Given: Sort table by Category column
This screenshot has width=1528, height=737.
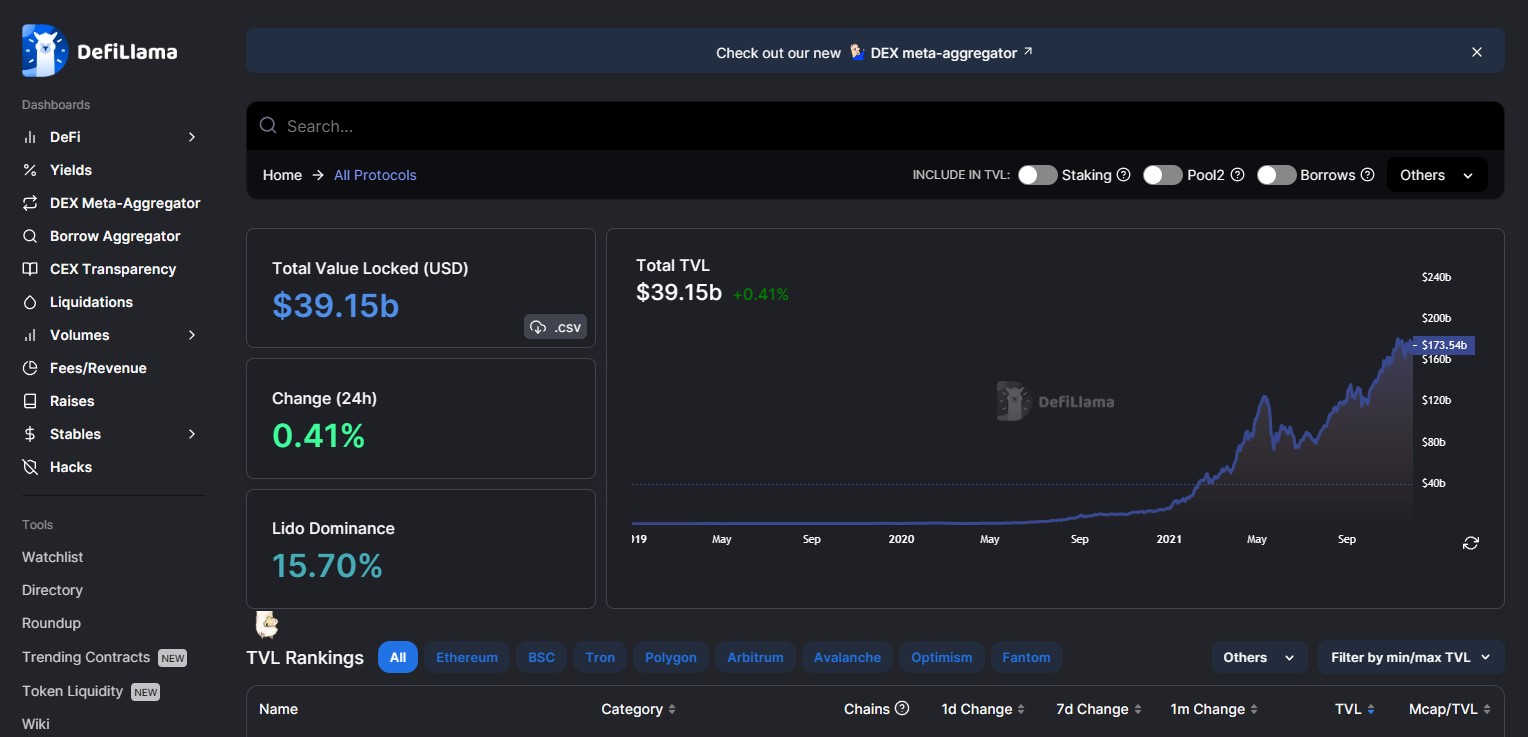Looking at the screenshot, I should point(638,709).
